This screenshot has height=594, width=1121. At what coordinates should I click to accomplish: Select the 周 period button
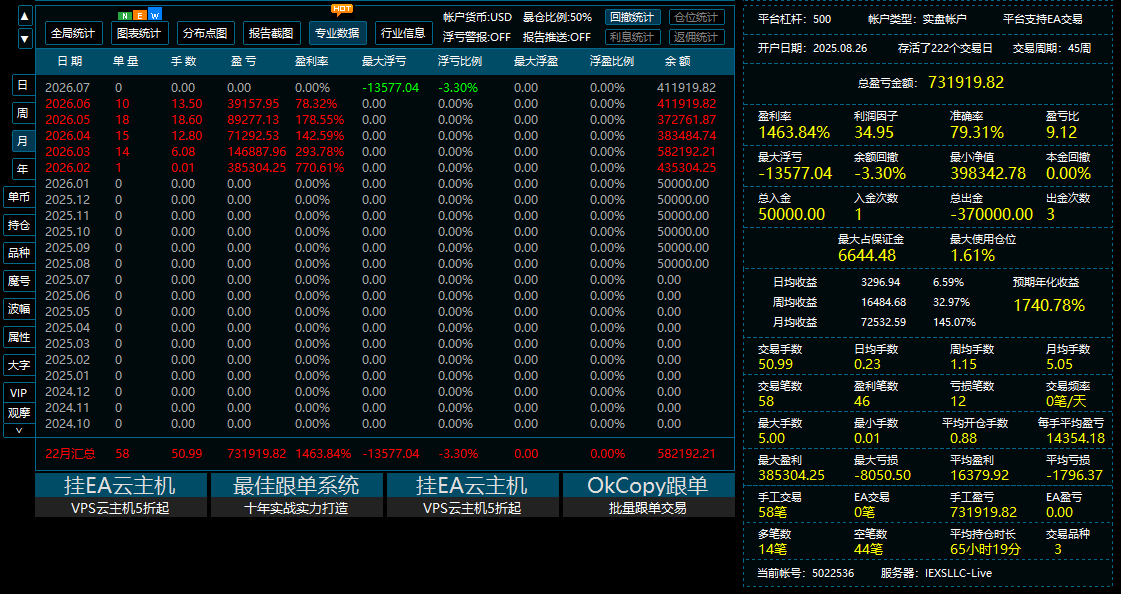23,113
